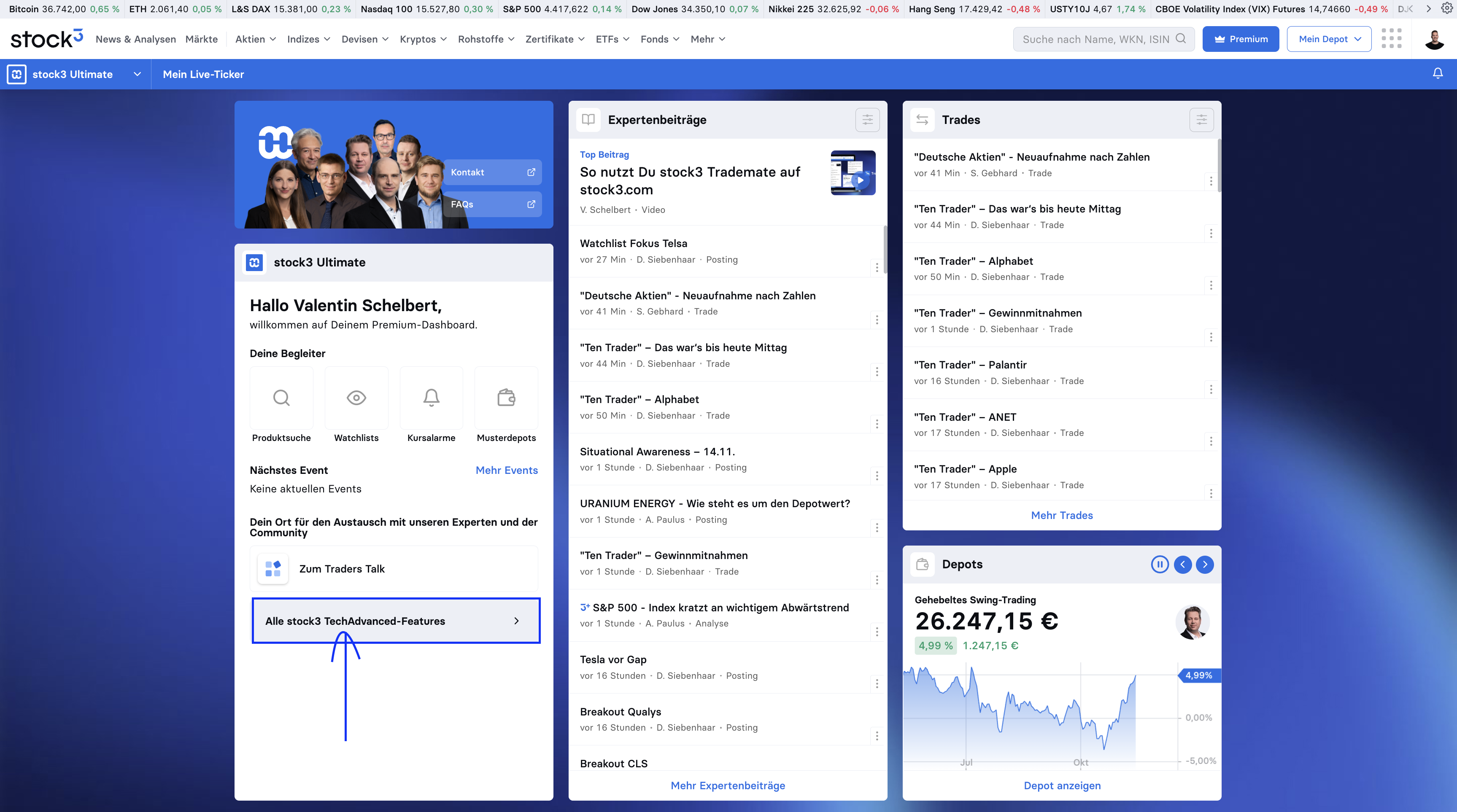Open News & Analysen menu
This screenshot has height=812, width=1457.
click(x=136, y=38)
